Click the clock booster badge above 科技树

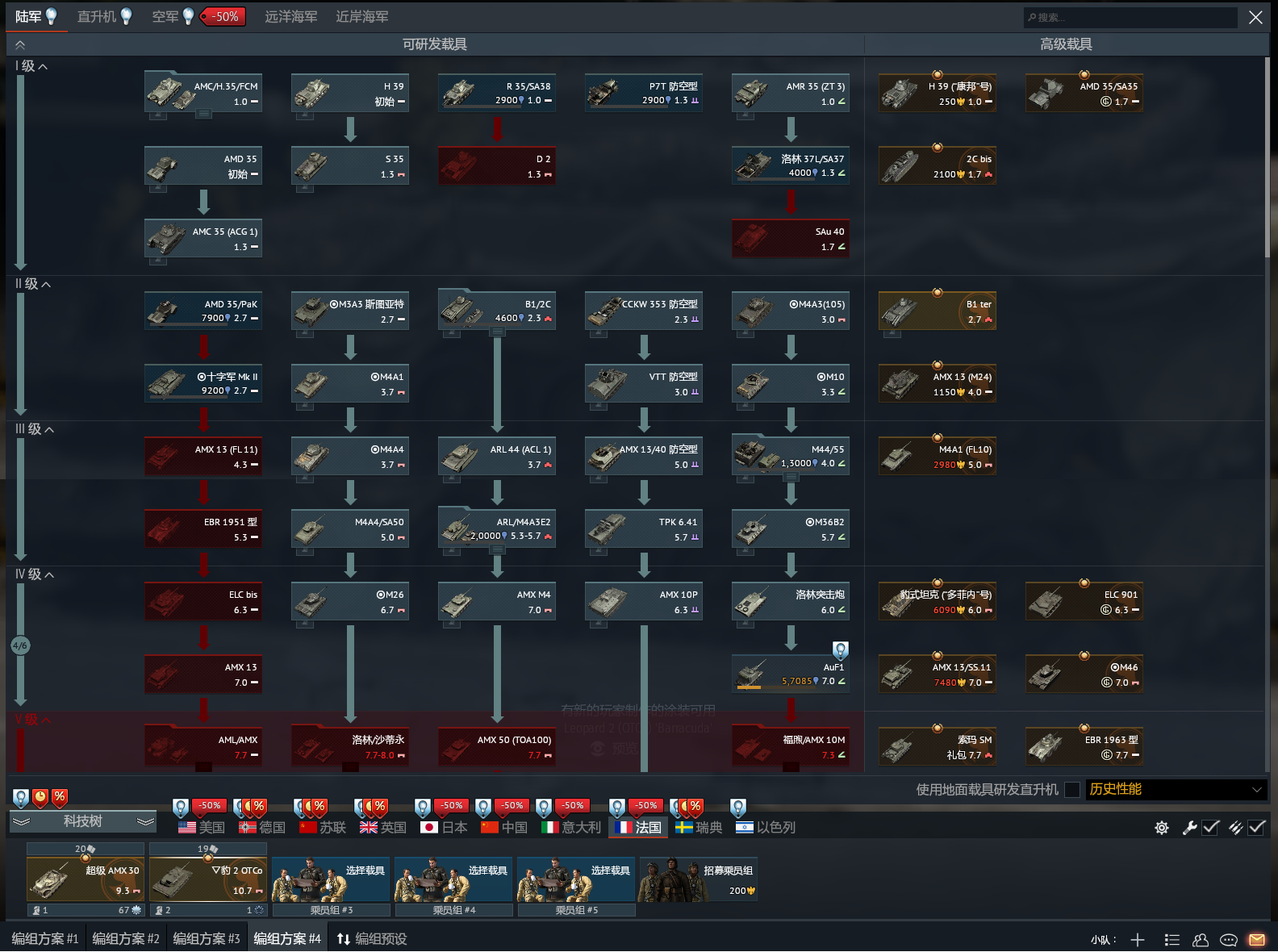[40, 798]
